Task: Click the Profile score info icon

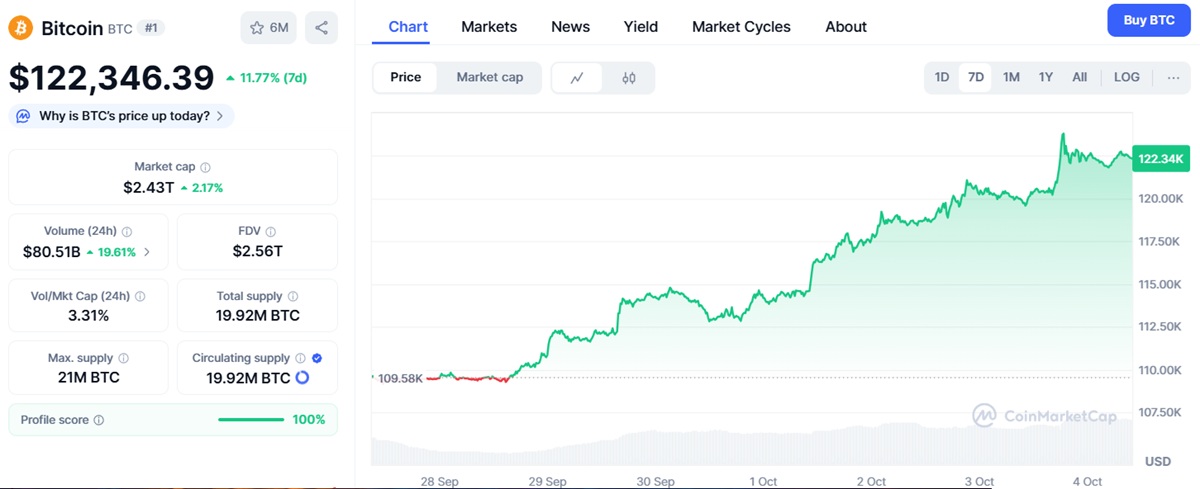Action: tap(99, 420)
